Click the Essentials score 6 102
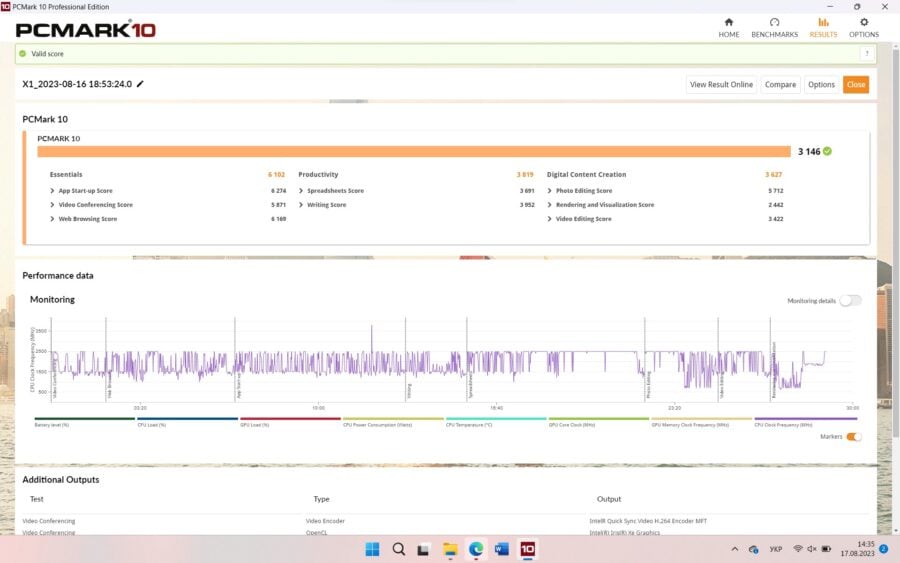The width and height of the screenshot is (900, 563). click(x=276, y=174)
